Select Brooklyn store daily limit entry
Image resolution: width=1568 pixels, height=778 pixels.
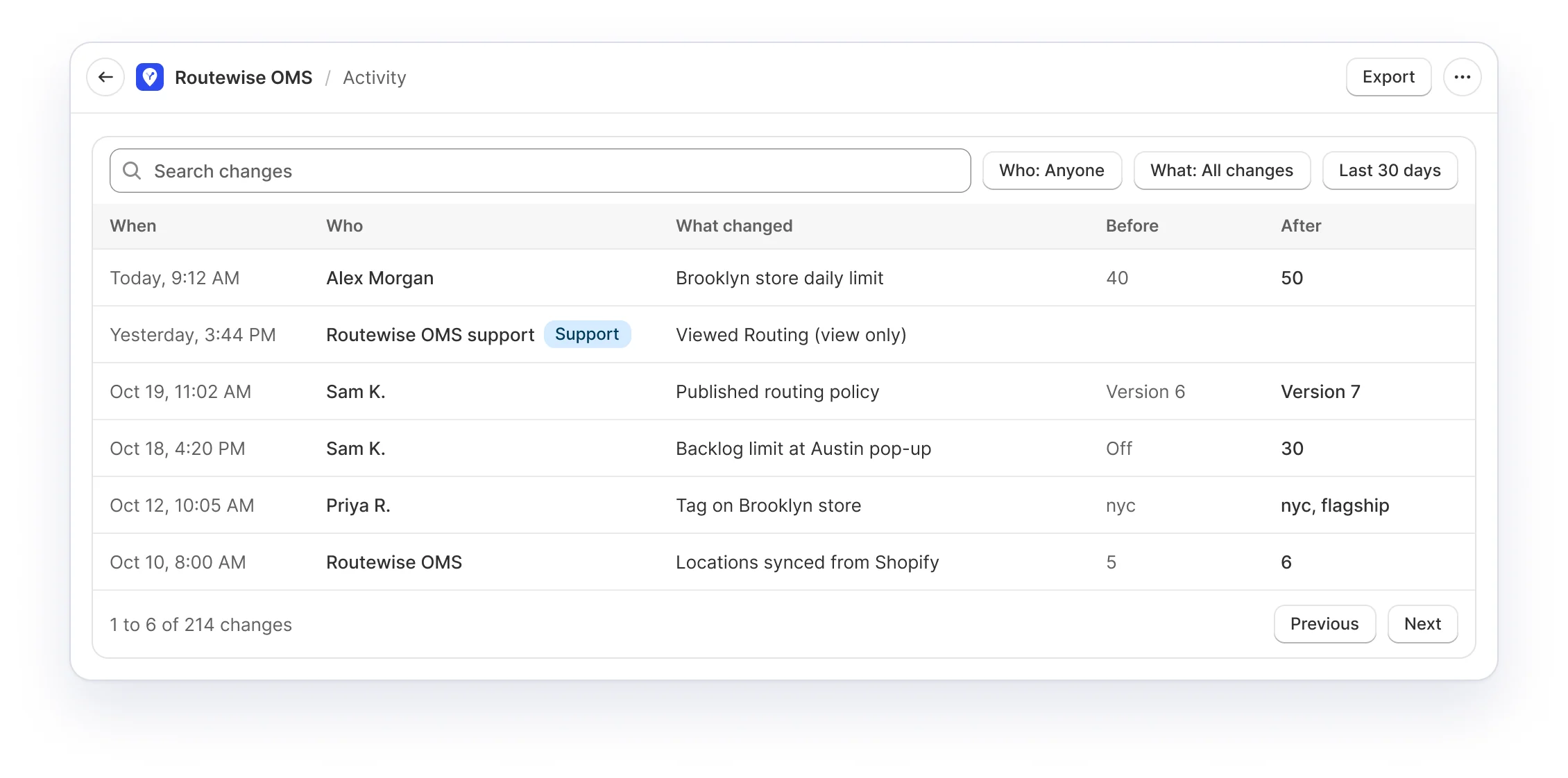(x=779, y=278)
